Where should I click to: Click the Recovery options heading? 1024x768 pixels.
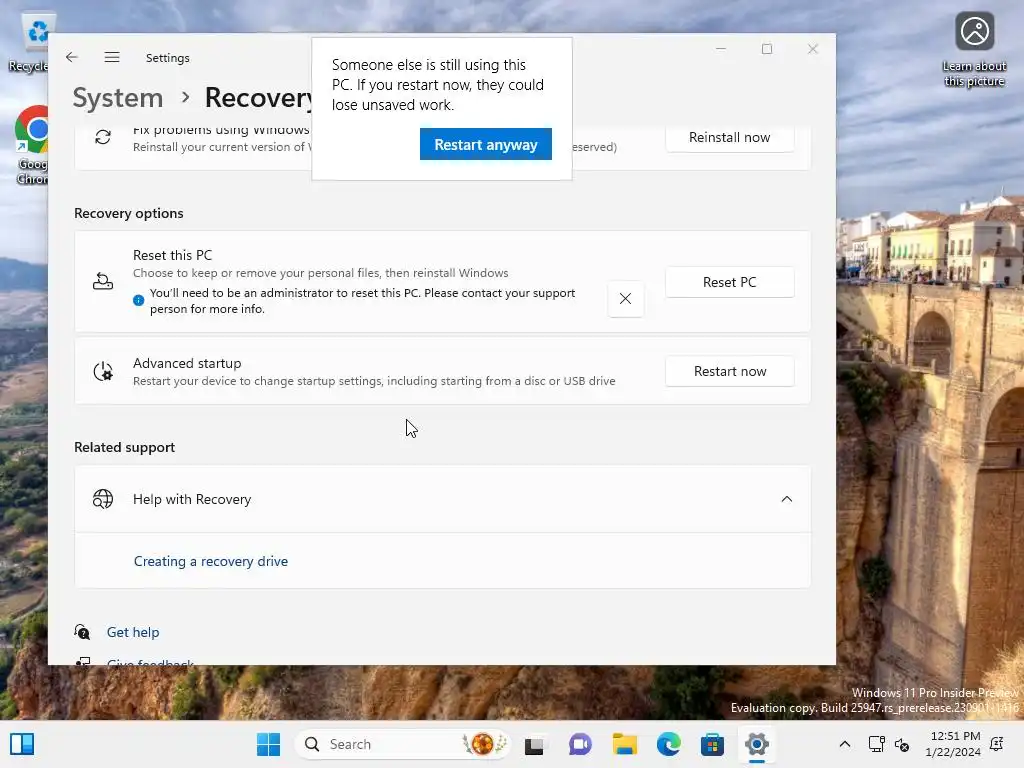129,213
